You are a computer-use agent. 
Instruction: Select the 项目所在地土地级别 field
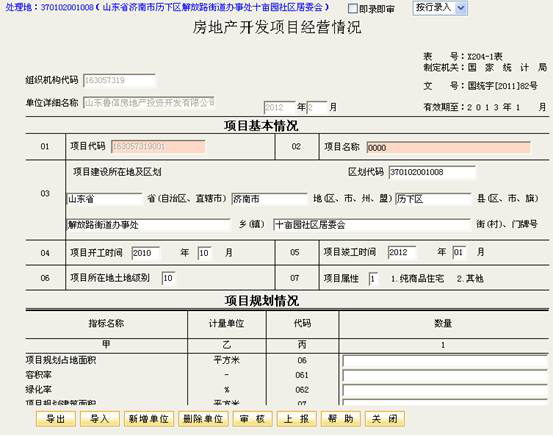click(168, 278)
